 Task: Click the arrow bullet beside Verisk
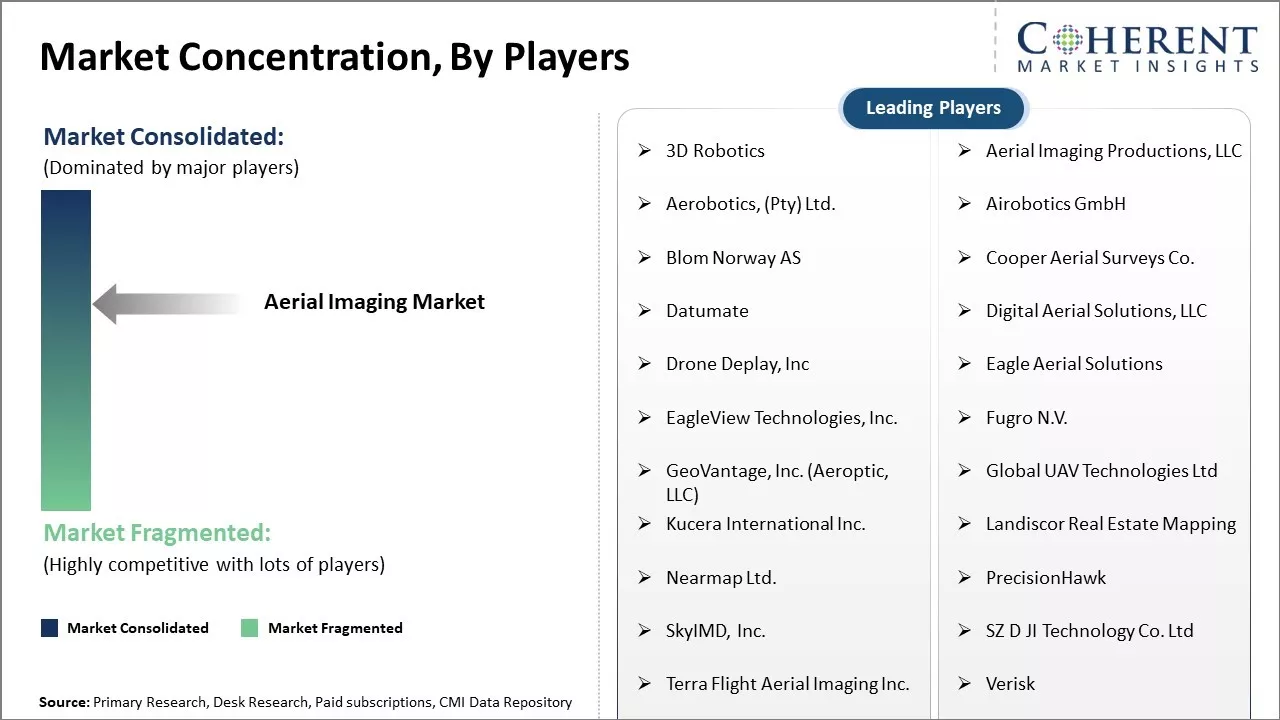(x=965, y=684)
